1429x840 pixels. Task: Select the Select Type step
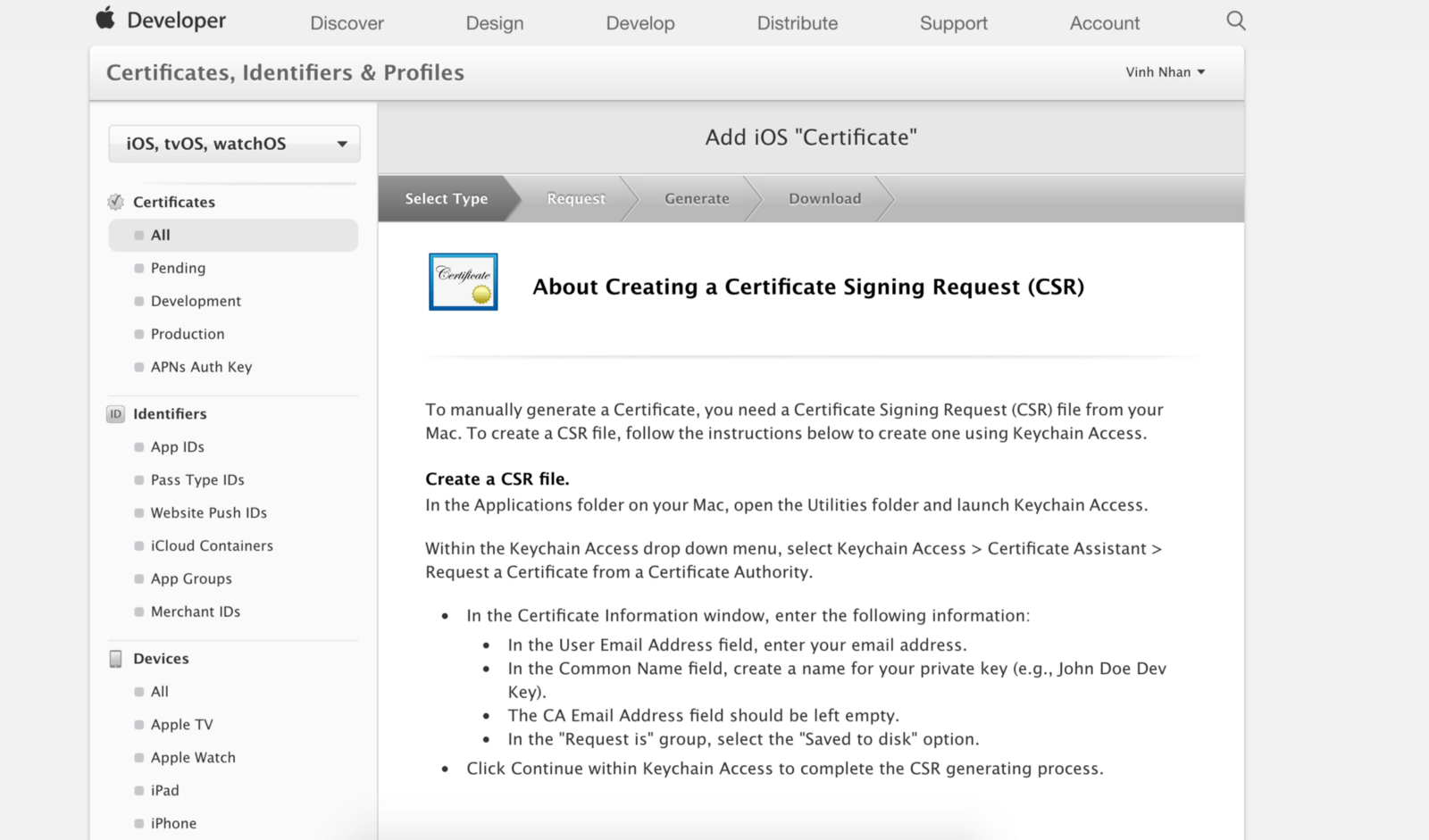[x=447, y=198]
